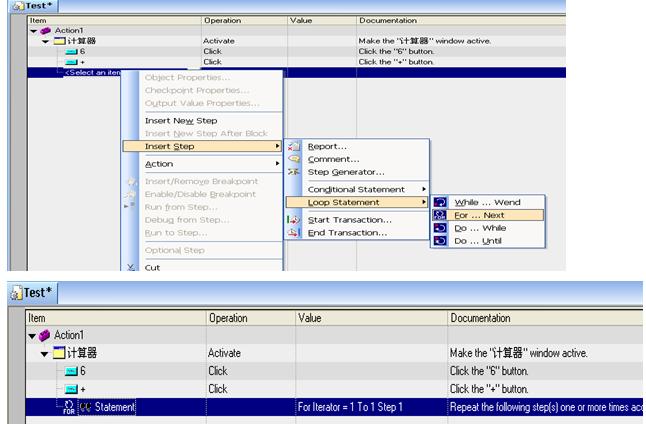This screenshot has height=424, width=646.
Task: Expand the Action submenu arrow
Action: pyautogui.click(x=276, y=164)
